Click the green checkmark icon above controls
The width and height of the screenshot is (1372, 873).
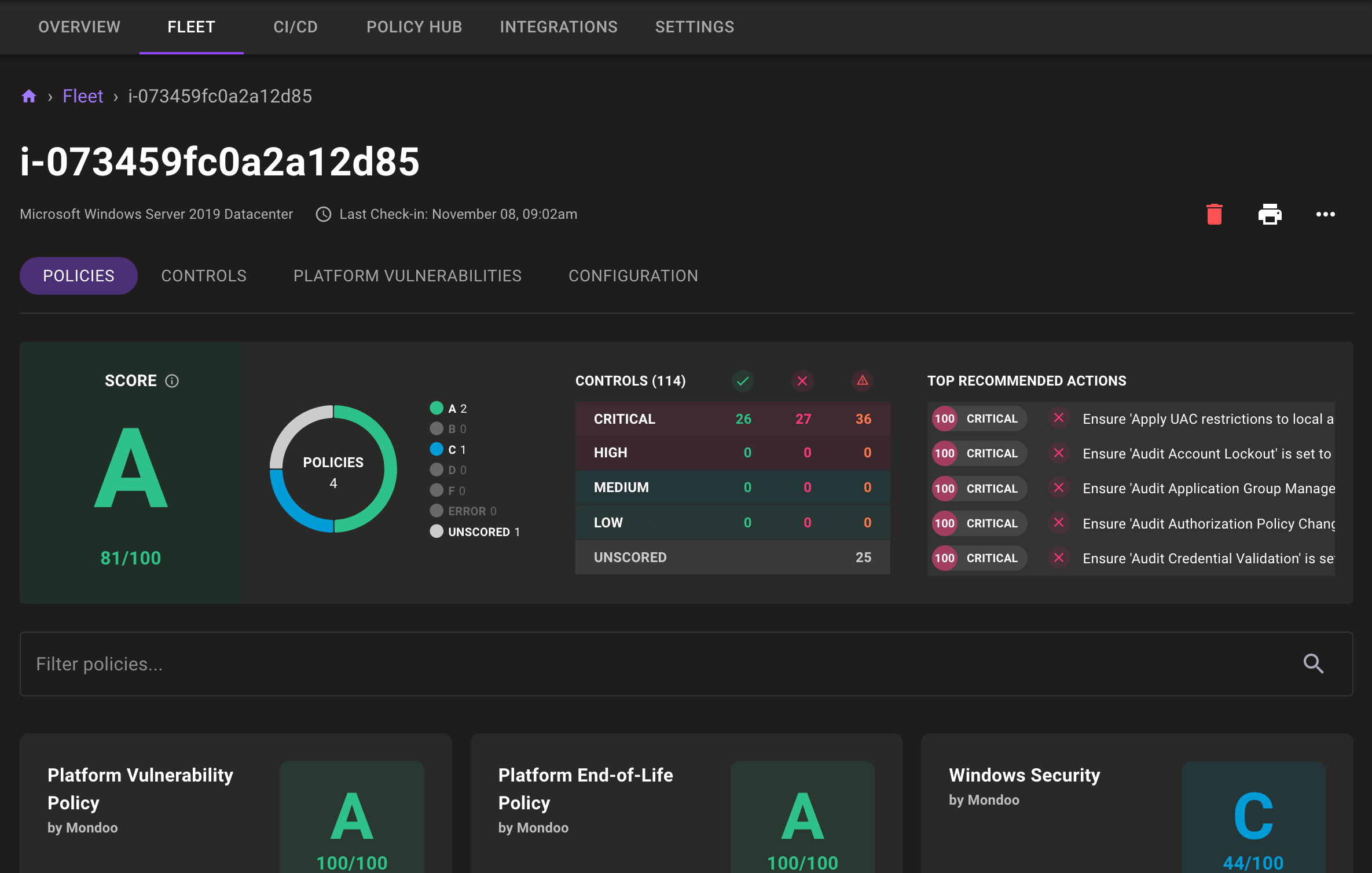click(743, 381)
